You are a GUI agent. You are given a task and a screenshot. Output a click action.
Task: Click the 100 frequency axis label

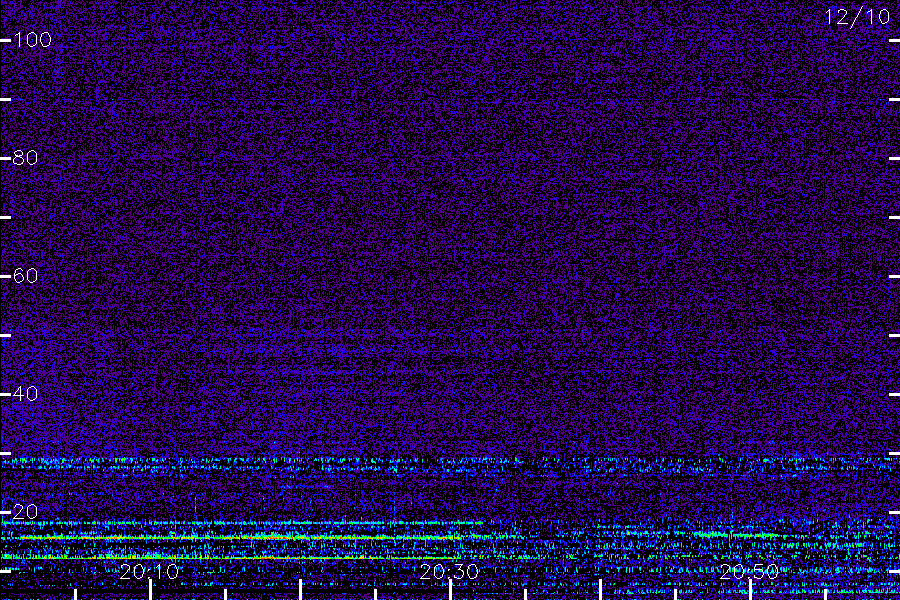[x=33, y=40]
